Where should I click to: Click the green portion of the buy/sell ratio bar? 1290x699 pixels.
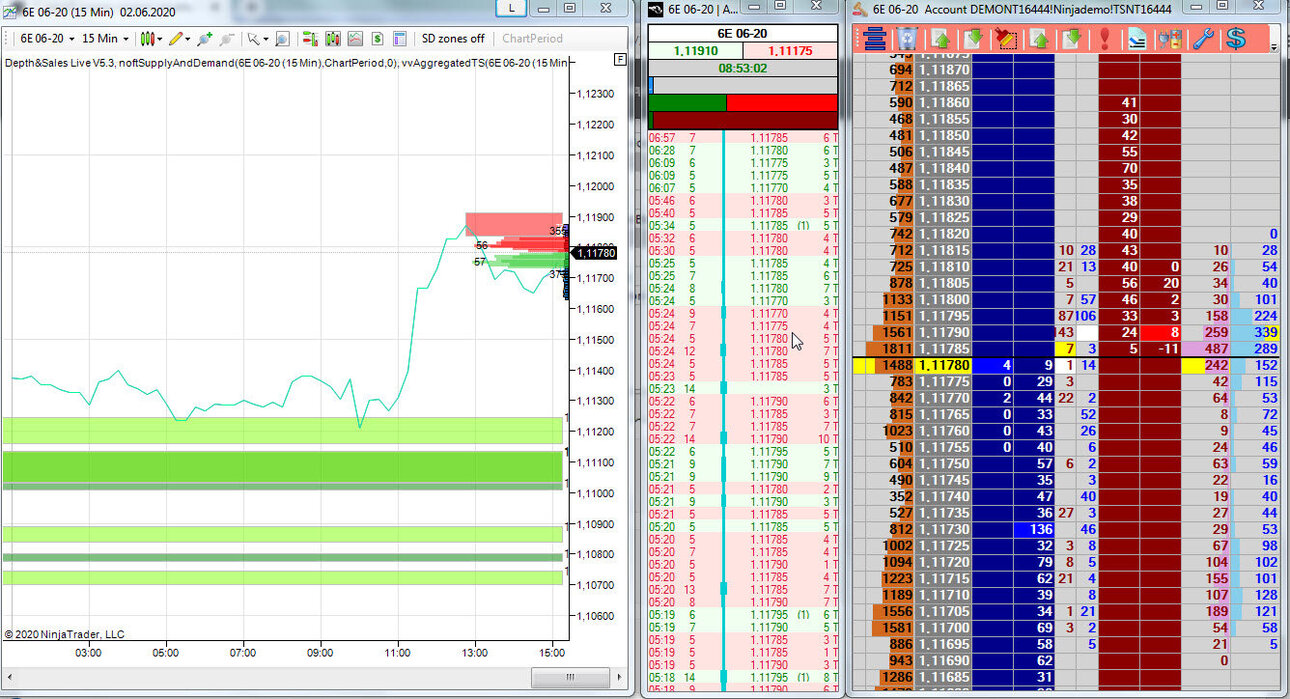[x=687, y=102]
